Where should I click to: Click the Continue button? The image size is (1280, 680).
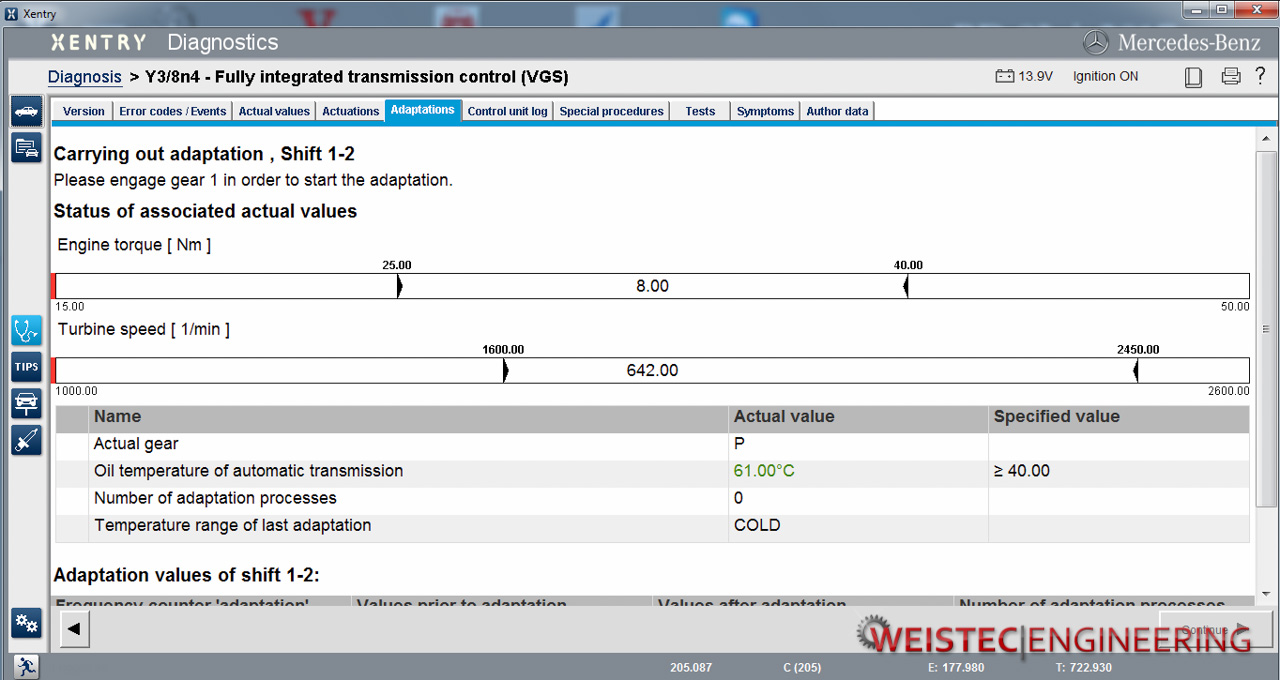[x=1215, y=630]
